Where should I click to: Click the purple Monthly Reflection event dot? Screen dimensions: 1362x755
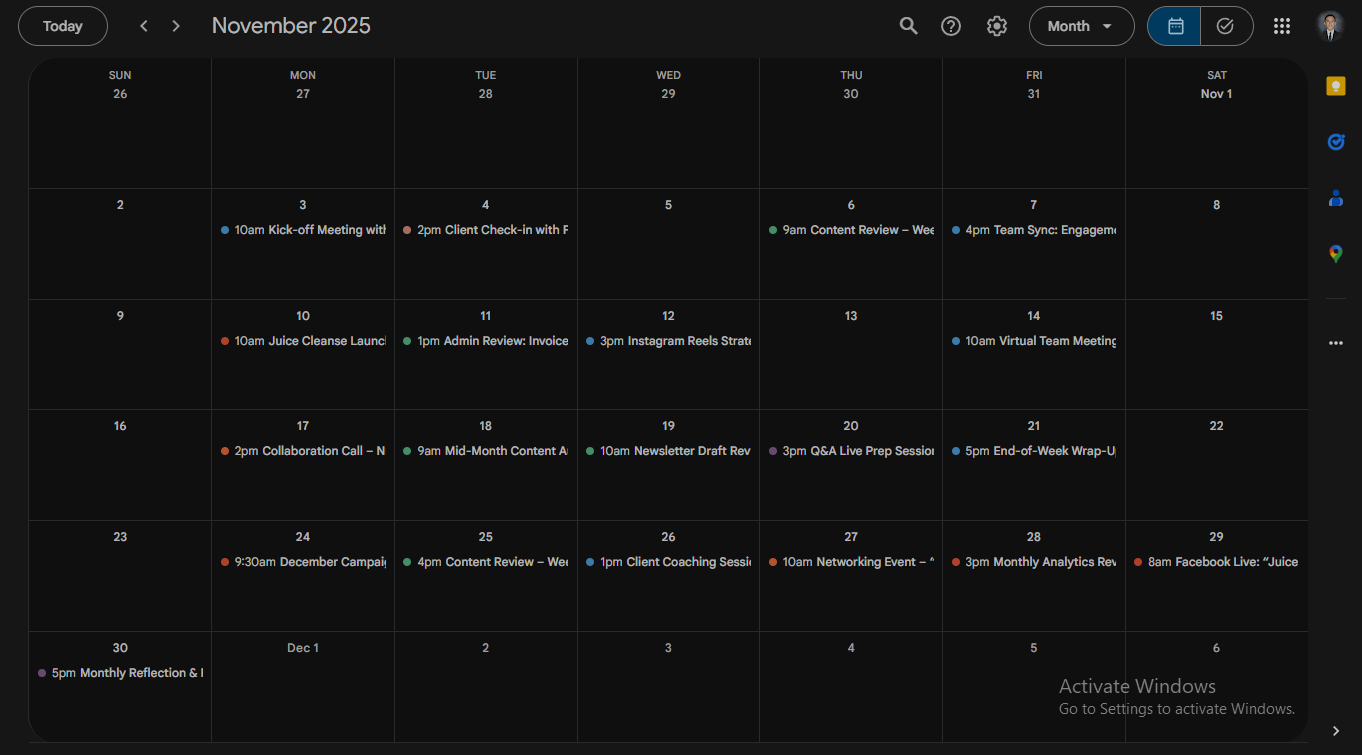coord(42,673)
